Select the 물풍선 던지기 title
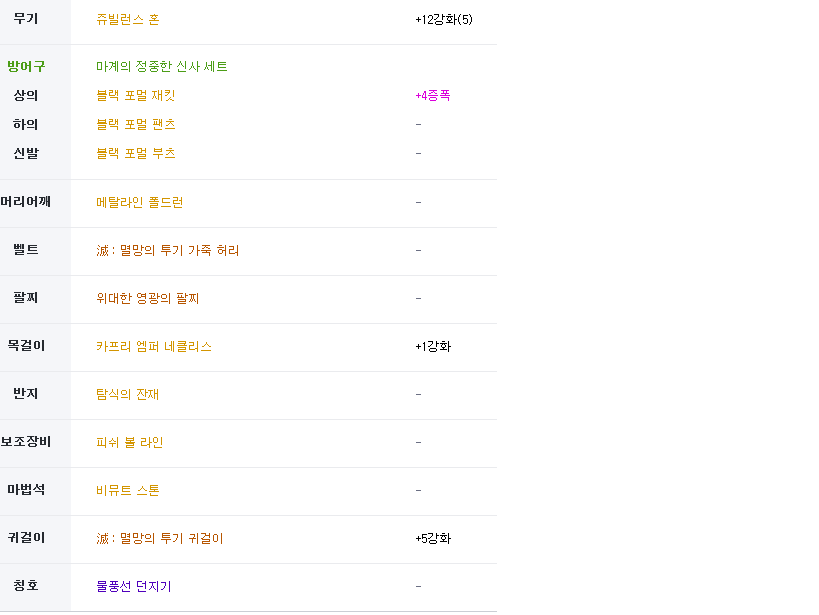 click(x=133, y=587)
